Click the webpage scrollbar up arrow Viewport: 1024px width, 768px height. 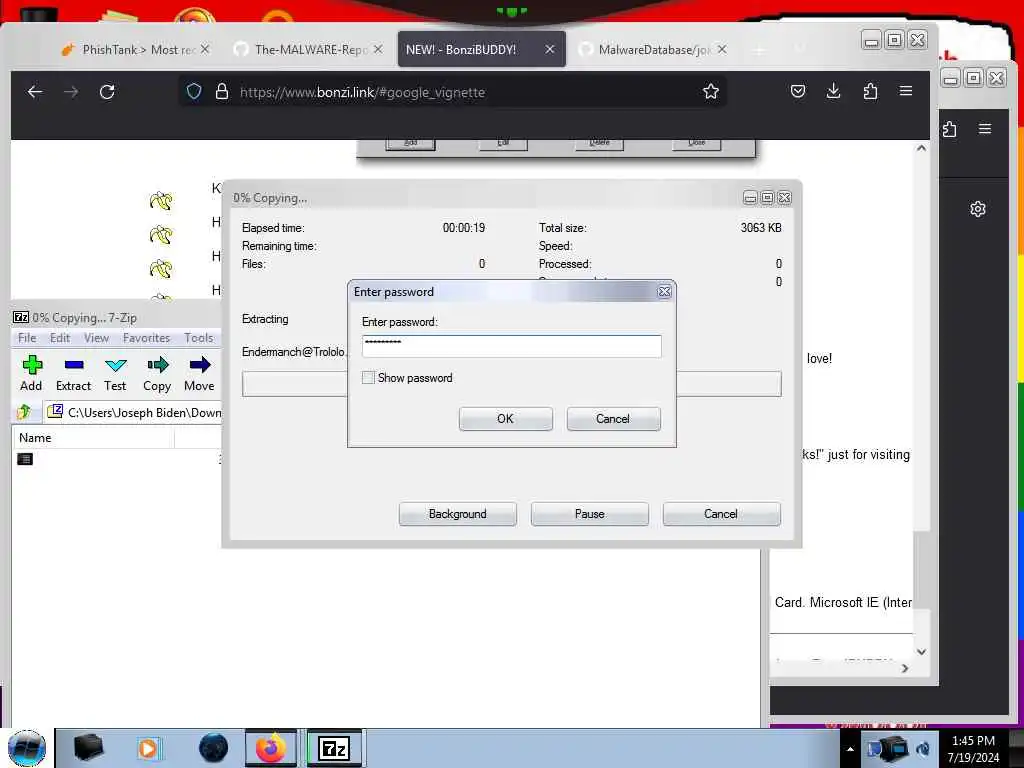click(921, 149)
